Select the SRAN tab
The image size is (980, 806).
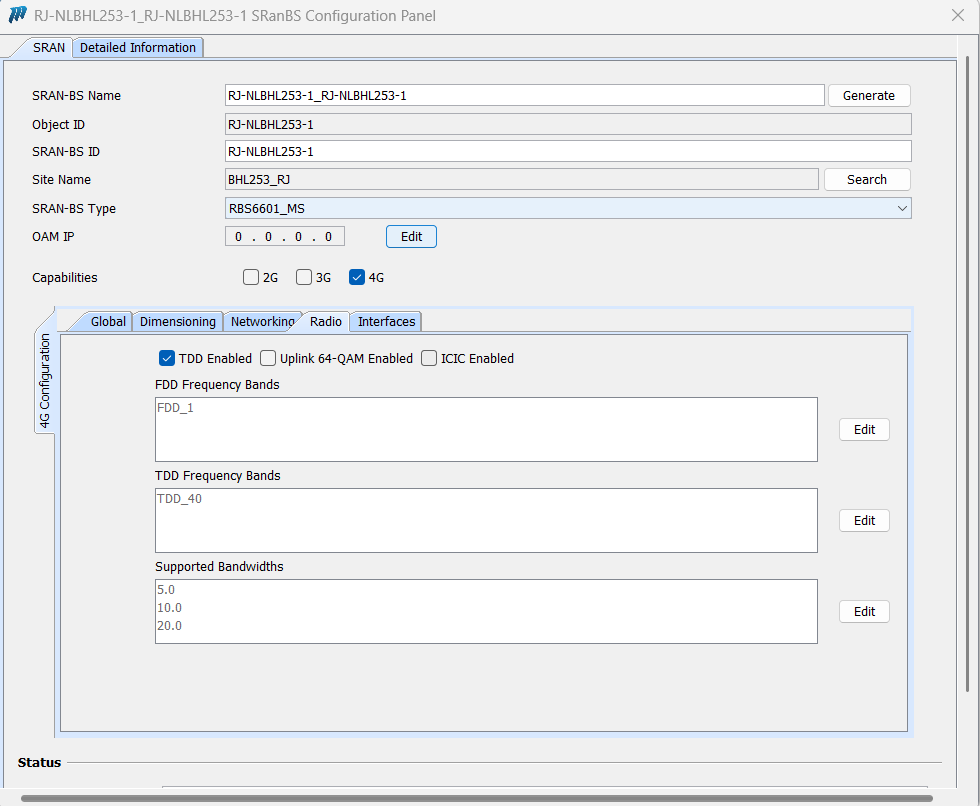[x=49, y=47]
